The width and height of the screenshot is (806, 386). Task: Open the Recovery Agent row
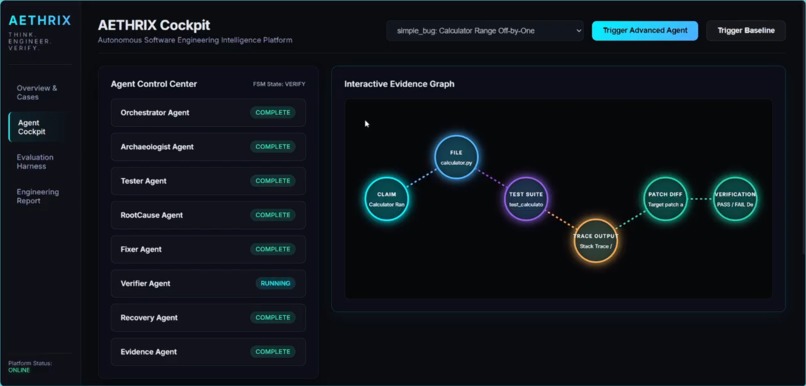[208, 318]
